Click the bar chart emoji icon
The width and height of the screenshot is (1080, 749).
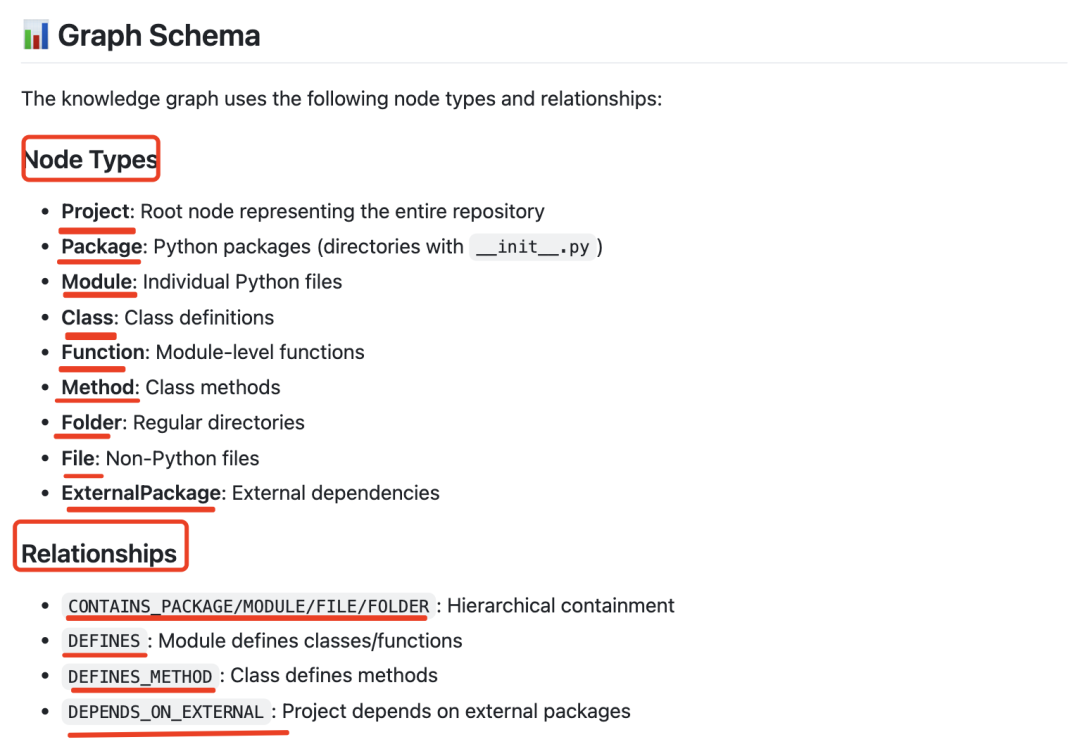point(36,35)
